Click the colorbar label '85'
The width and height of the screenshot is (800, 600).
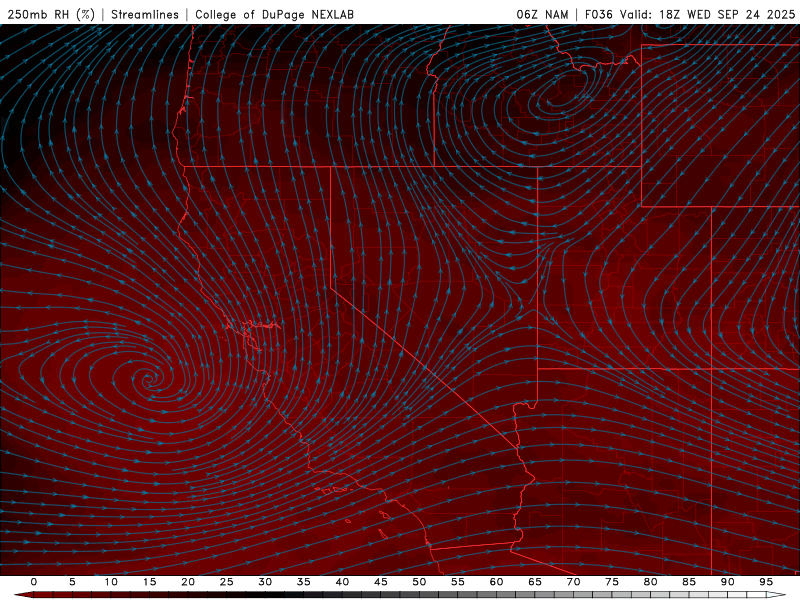pos(689,582)
